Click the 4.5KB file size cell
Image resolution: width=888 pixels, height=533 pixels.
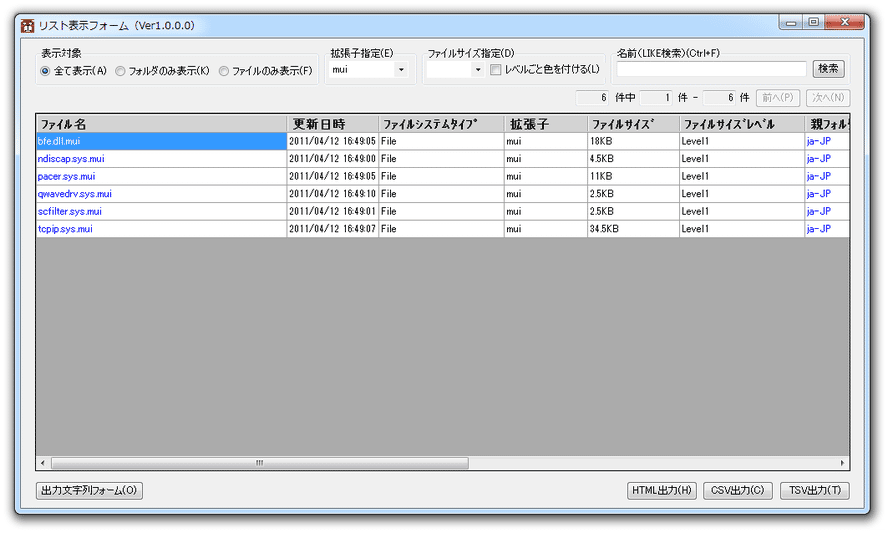[x=633, y=159]
